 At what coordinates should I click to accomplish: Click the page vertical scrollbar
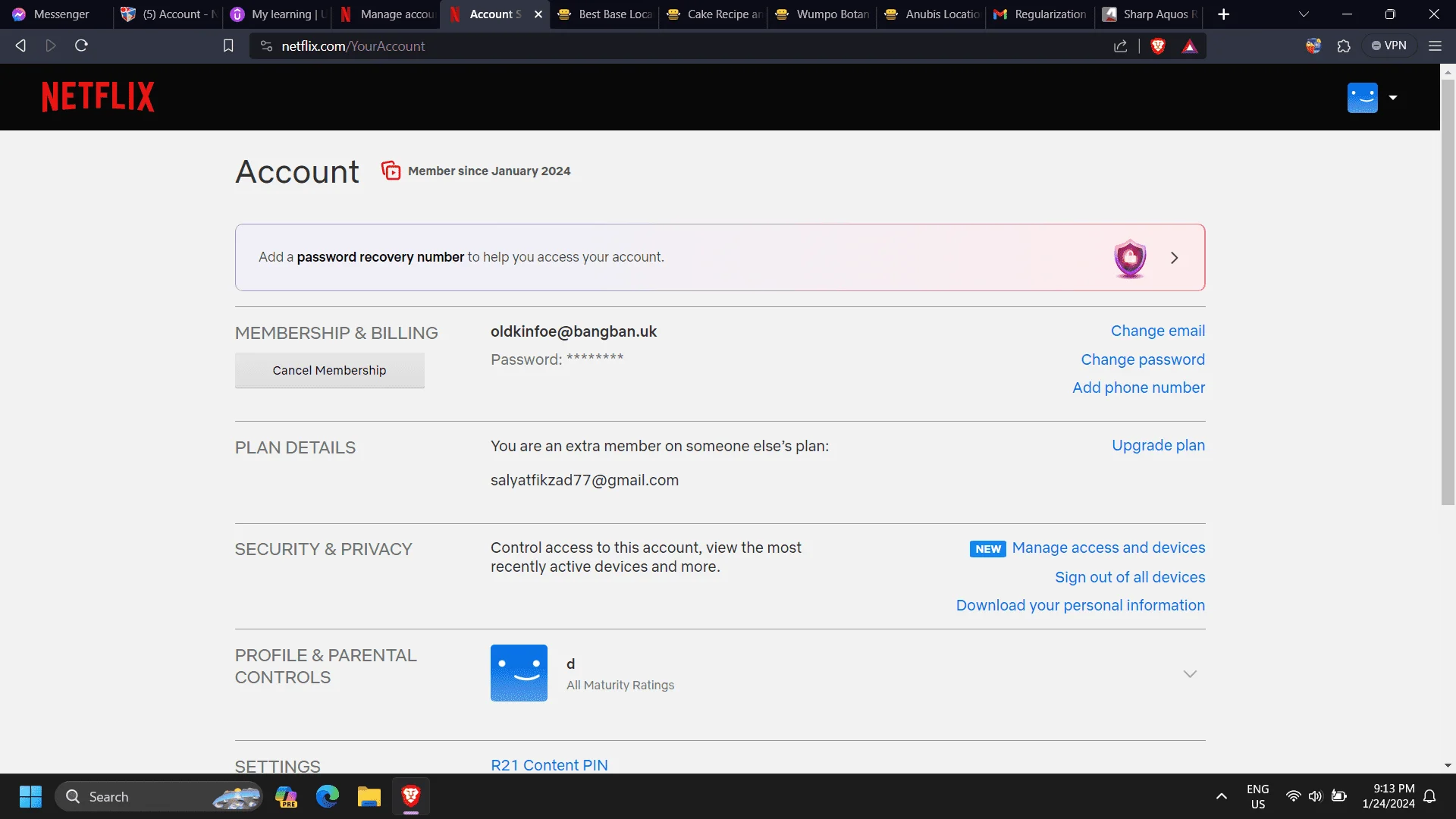[1448, 292]
